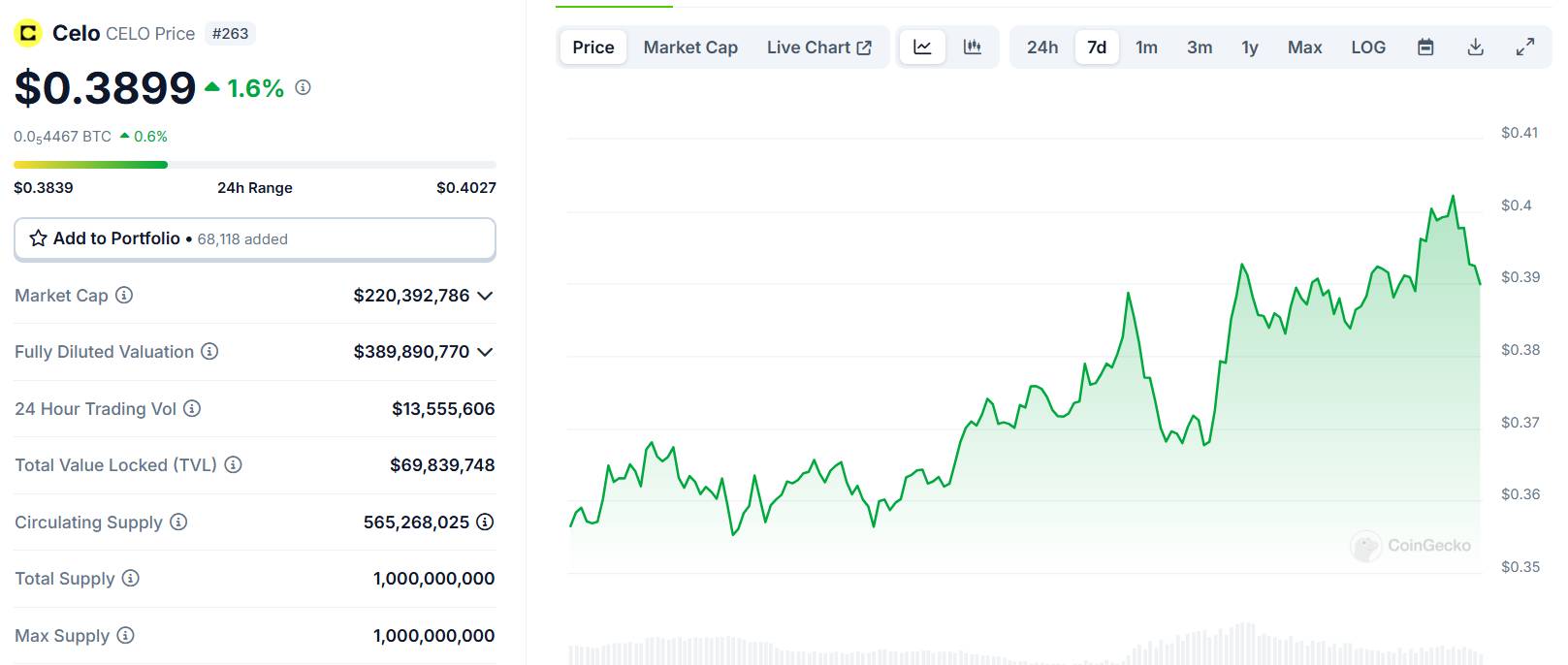The width and height of the screenshot is (1568, 665).
Task: Click the star icon in Add to Portfolio
Action: (38, 238)
